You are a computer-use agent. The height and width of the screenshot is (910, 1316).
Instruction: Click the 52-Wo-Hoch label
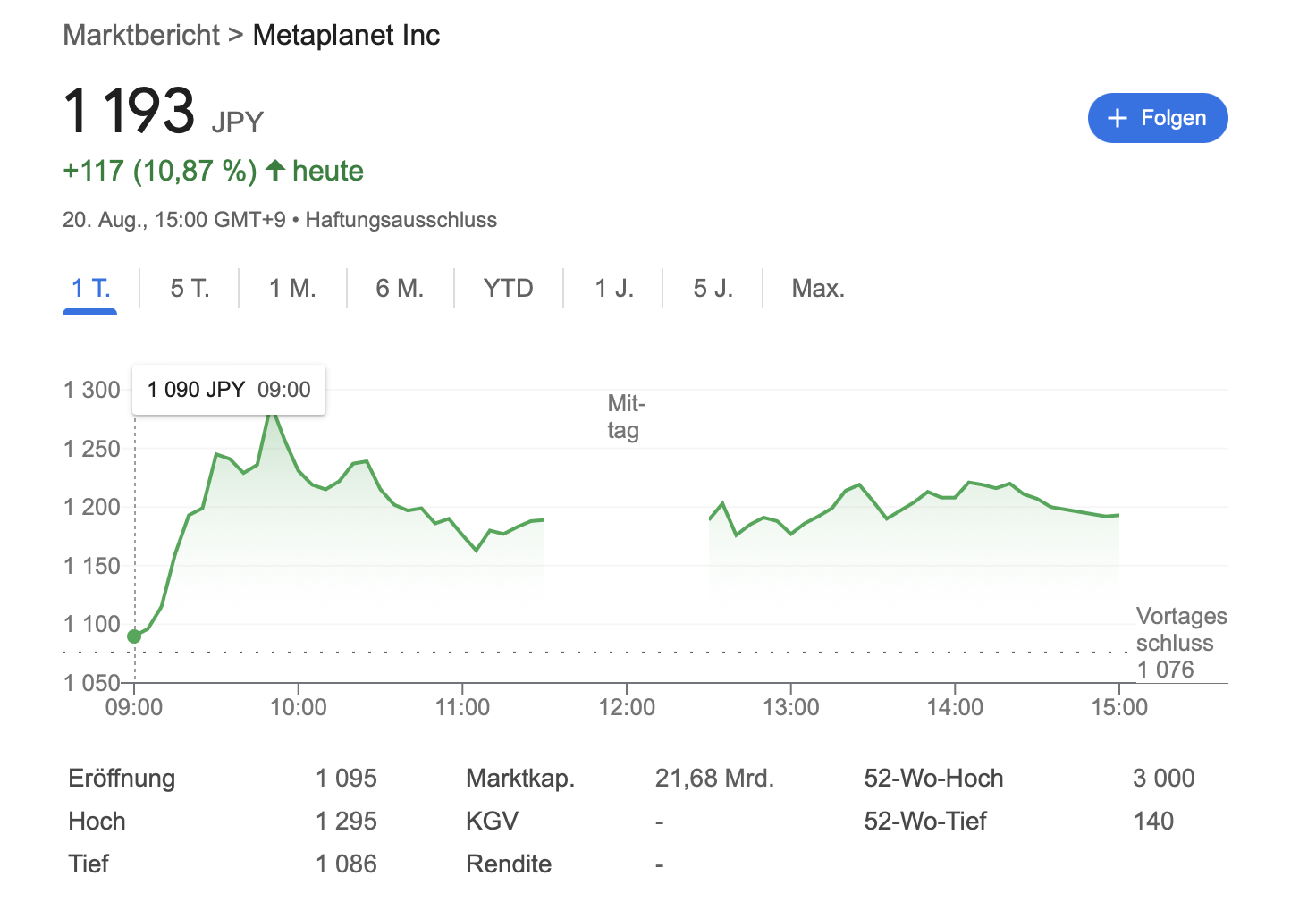click(933, 778)
